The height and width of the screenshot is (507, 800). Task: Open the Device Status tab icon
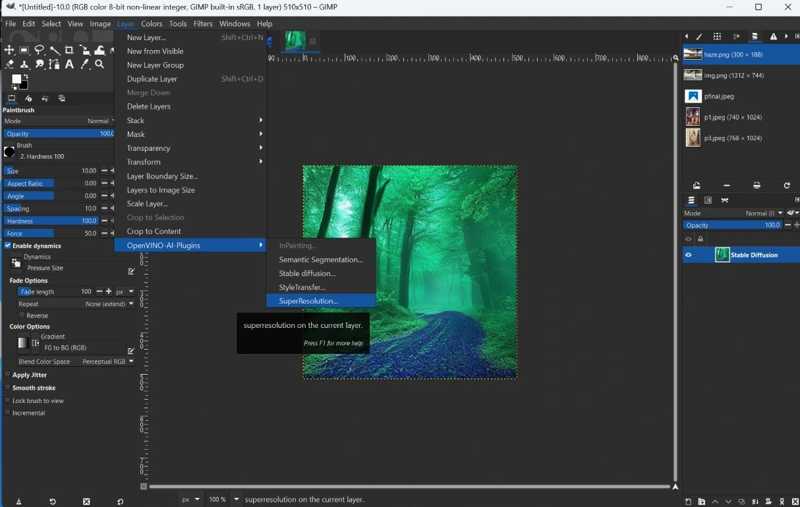[x=29, y=98]
